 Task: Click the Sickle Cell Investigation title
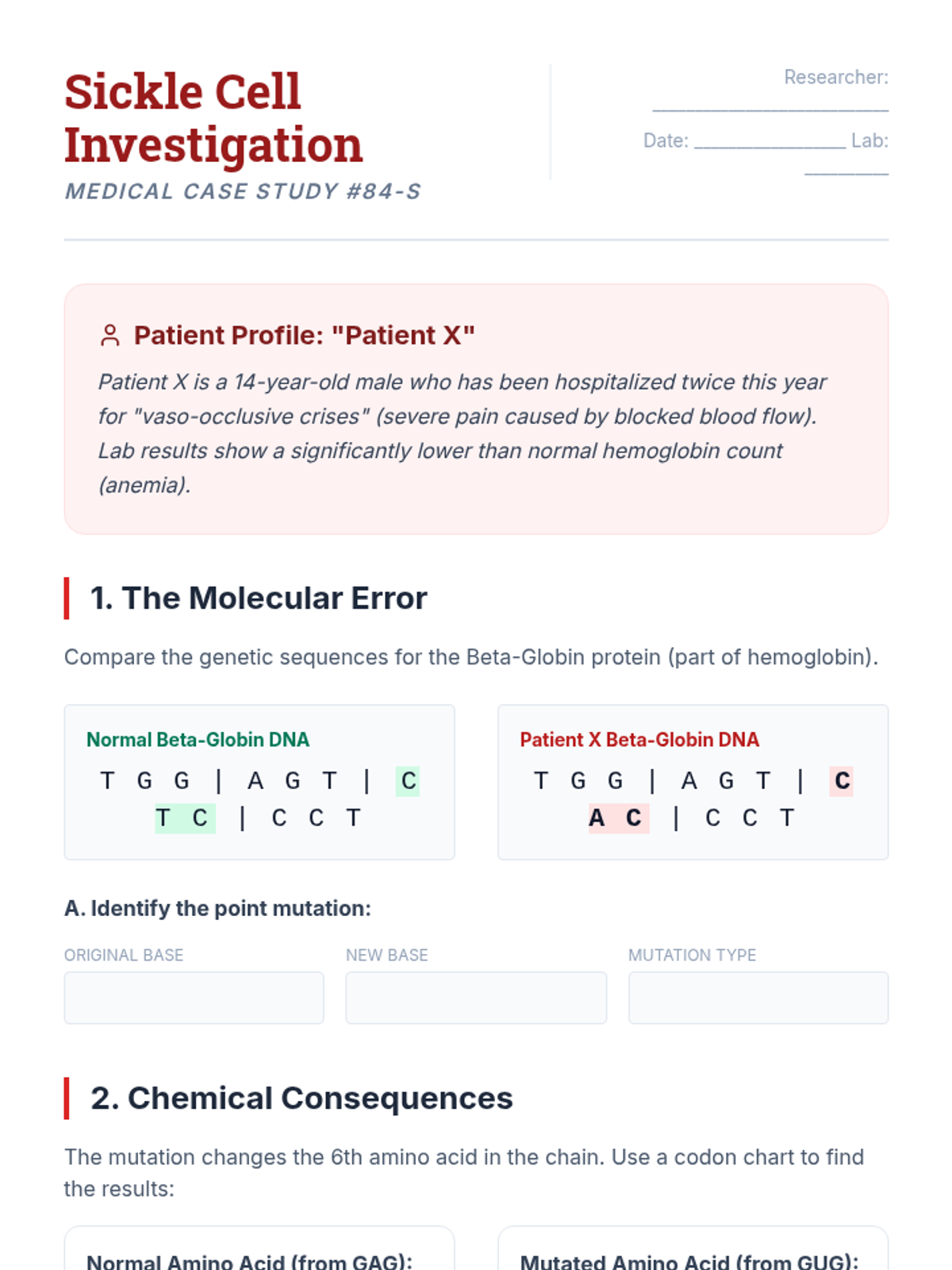point(213,117)
